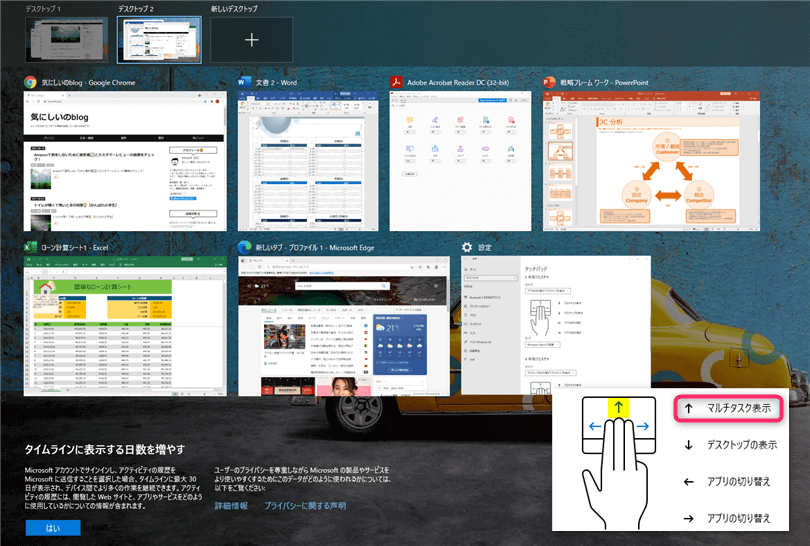810x546 pixels.
Task: Open the プライバシーに関する声明 link
Action: tap(305, 506)
